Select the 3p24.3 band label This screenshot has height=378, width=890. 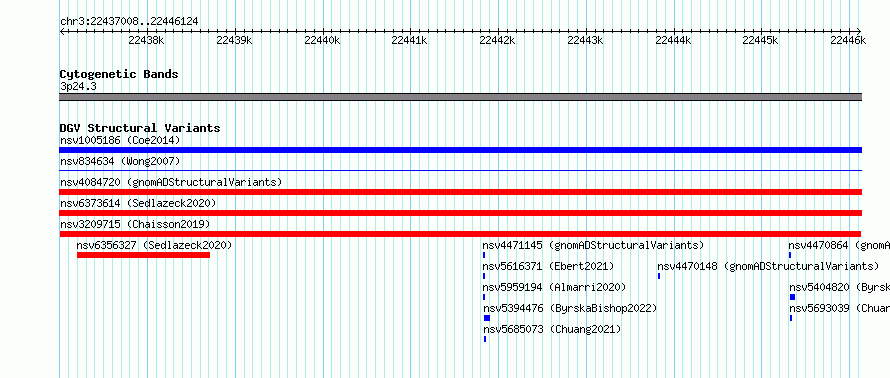[78, 86]
